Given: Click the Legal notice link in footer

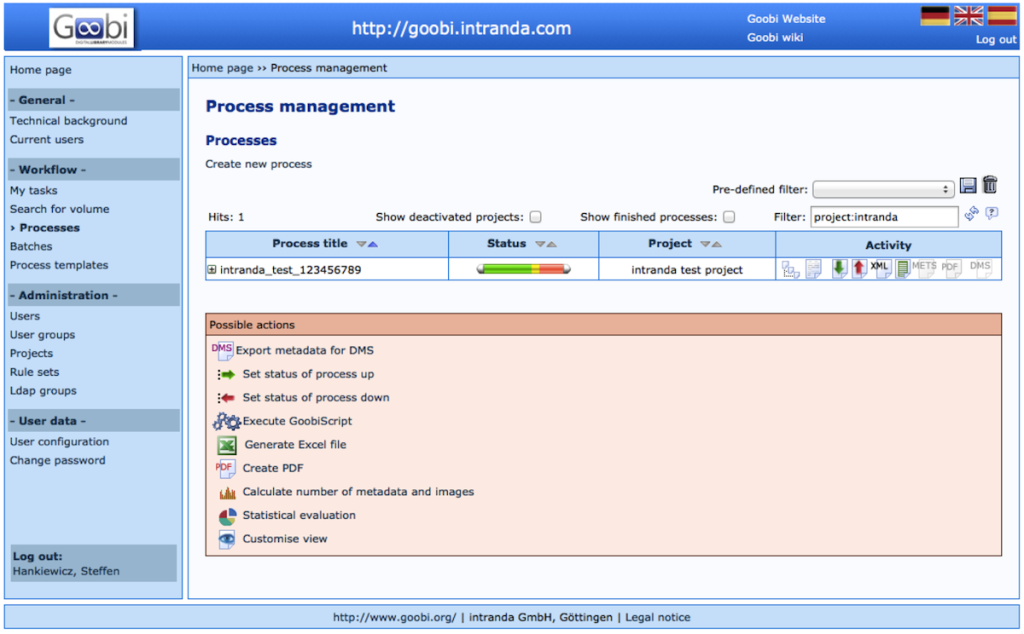Looking at the screenshot, I should [x=658, y=618].
